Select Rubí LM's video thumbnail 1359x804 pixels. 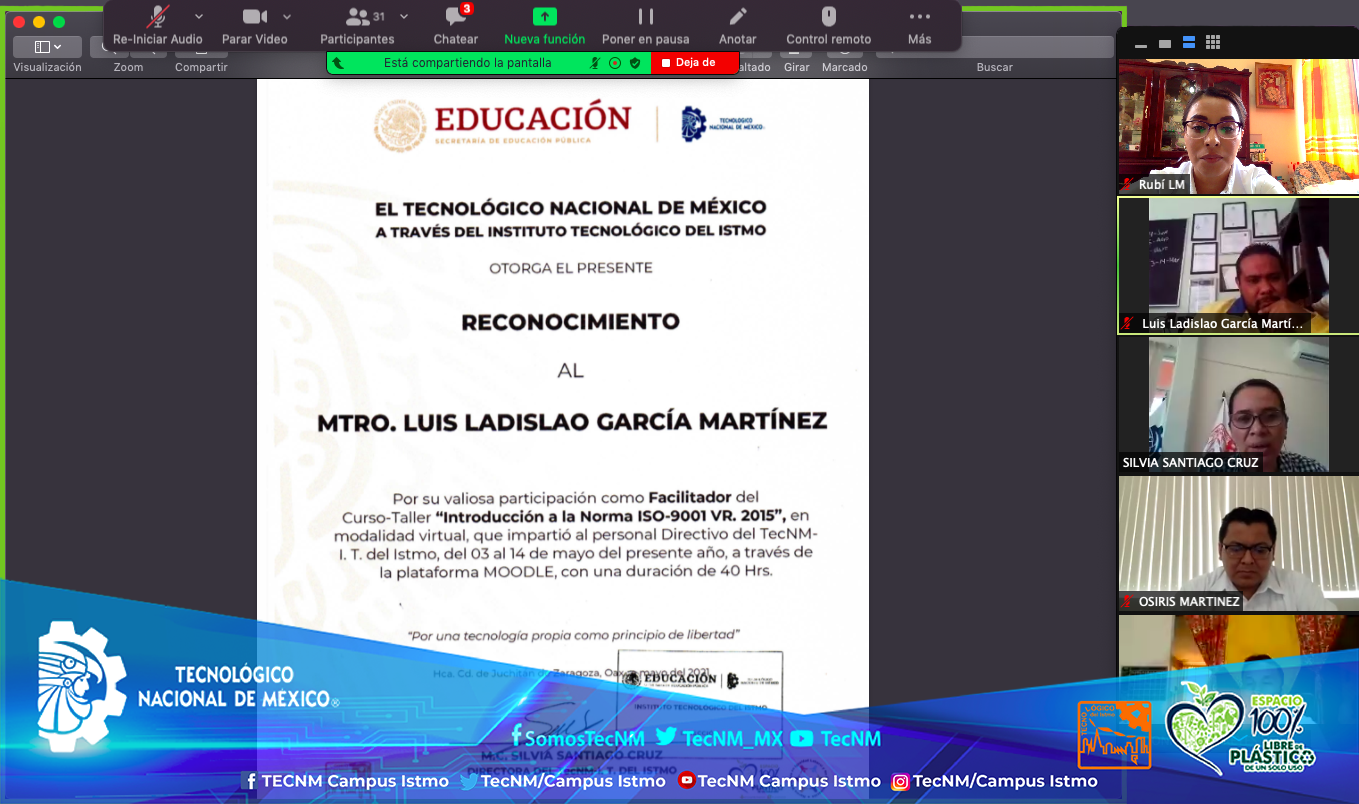[x=1238, y=126]
